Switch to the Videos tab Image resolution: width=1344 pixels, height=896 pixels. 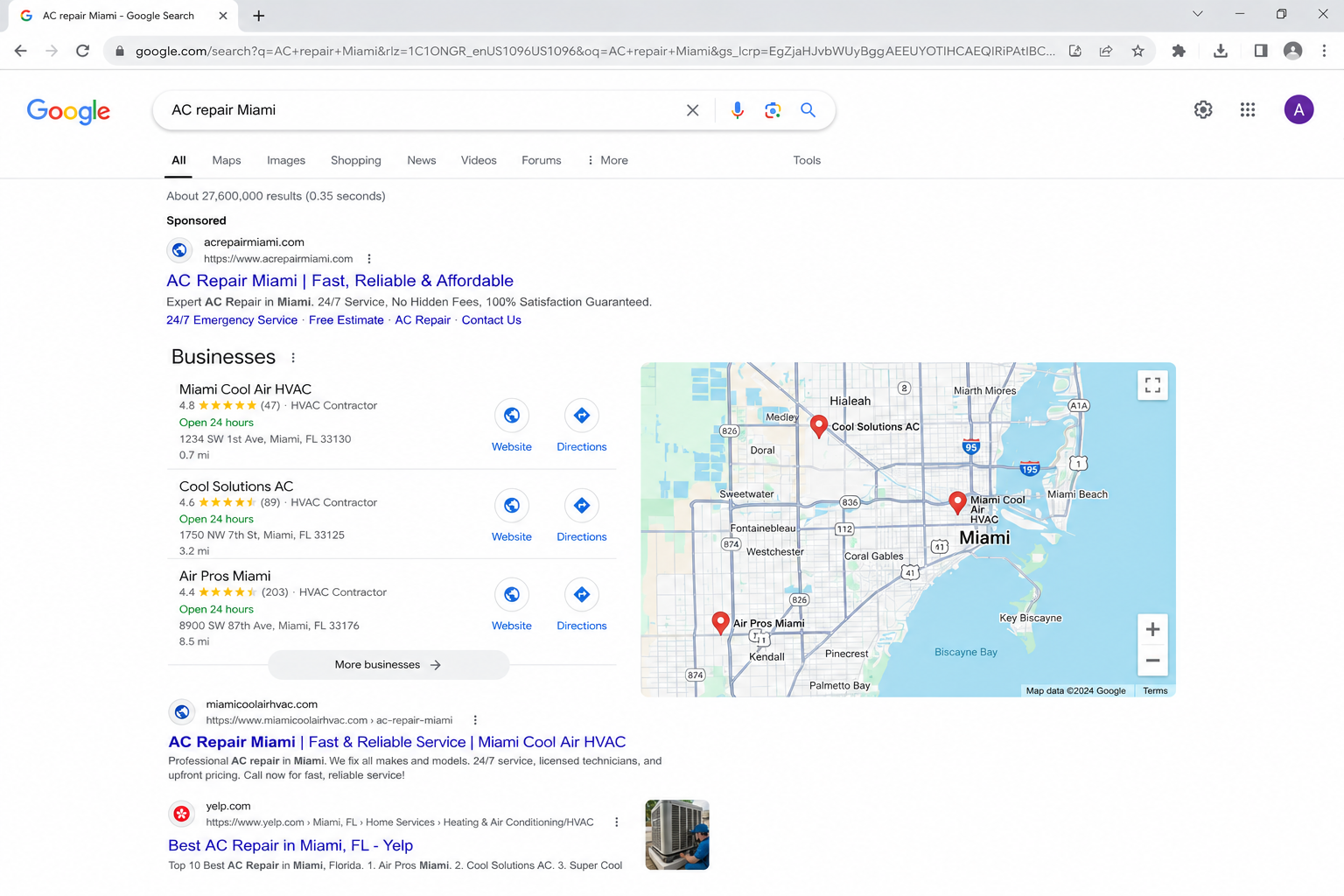[x=479, y=160]
